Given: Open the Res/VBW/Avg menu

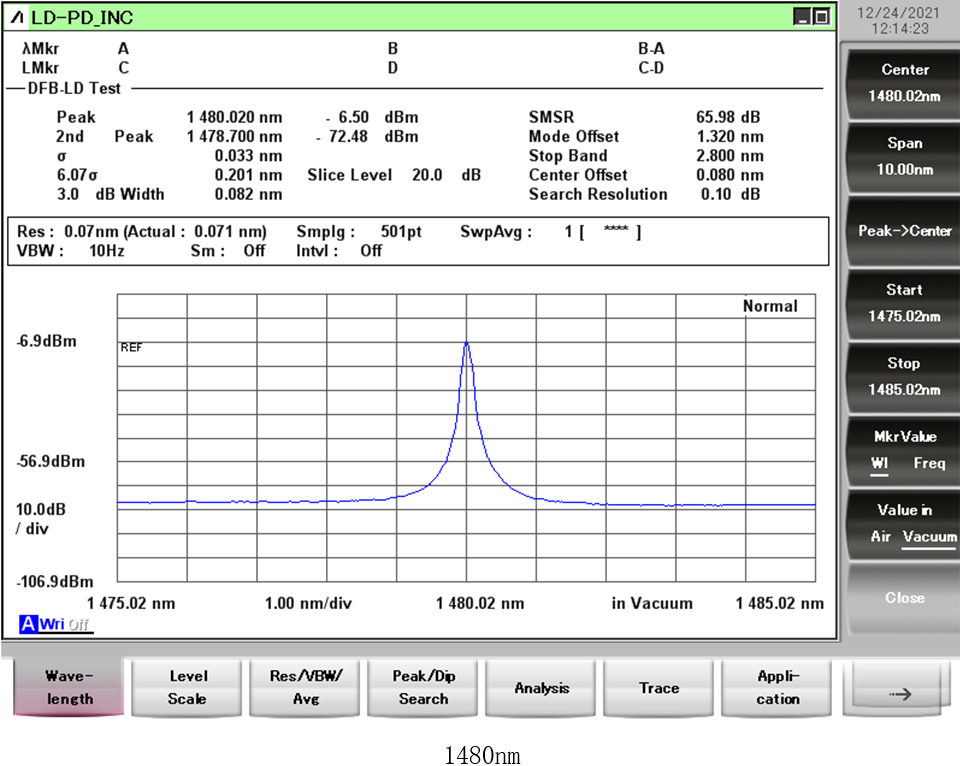Looking at the screenshot, I should pyautogui.click(x=306, y=687).
